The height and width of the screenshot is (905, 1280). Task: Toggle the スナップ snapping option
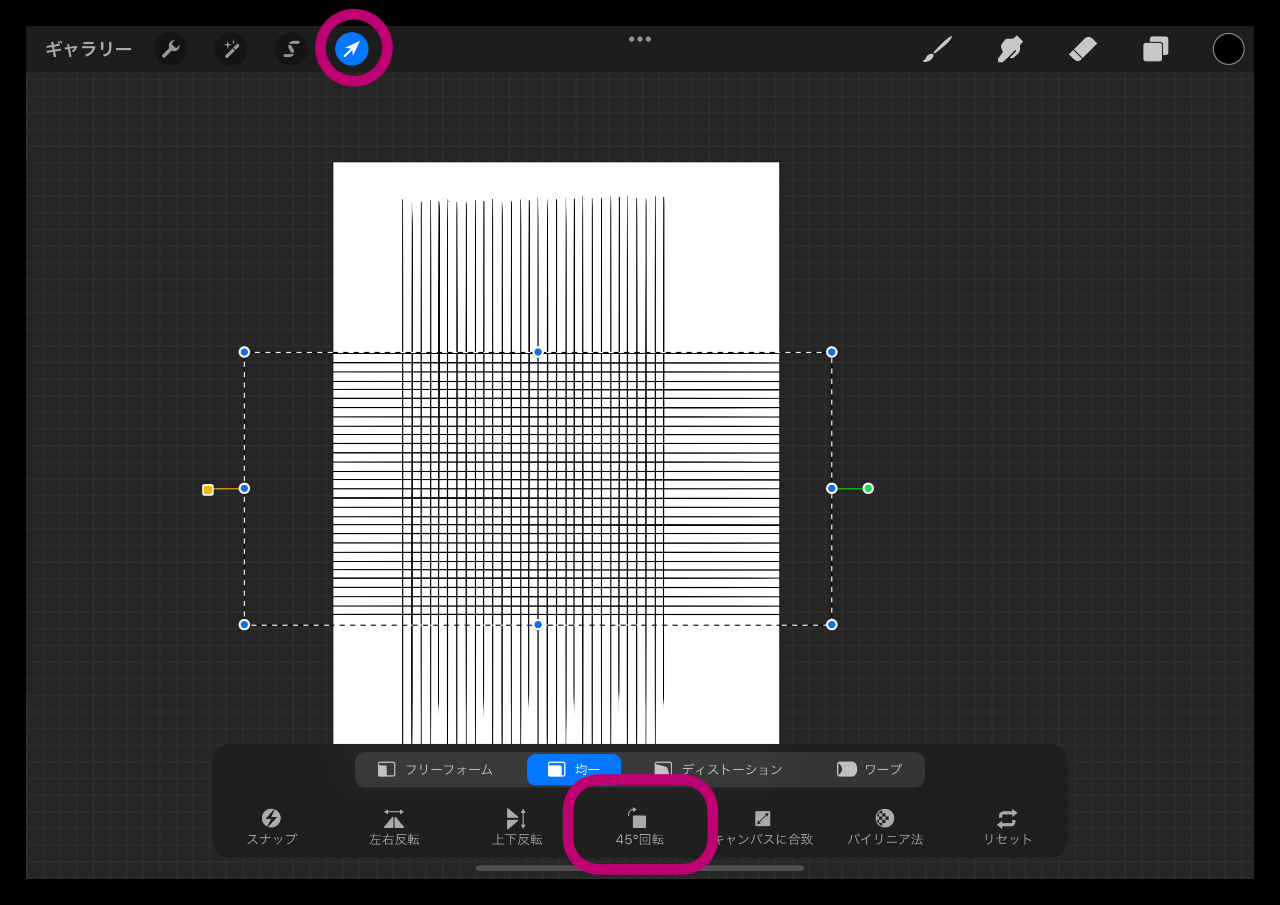[272, 827]
